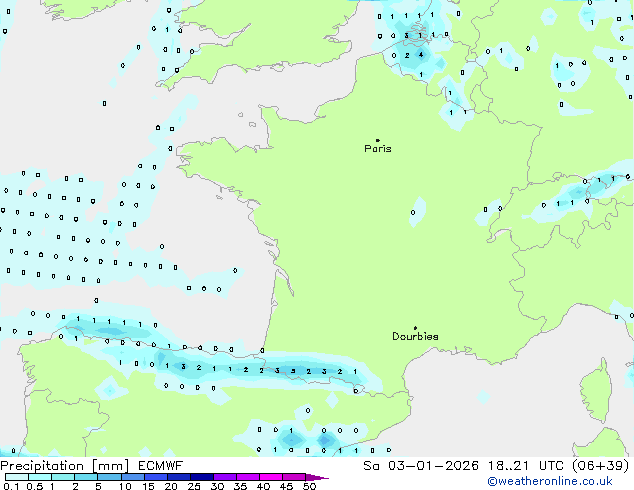Select legend swatch between 10 and 15
Image resolution: width=634 pixels, height=490 pixels.
pyautogui.click(x=133, y=477)
